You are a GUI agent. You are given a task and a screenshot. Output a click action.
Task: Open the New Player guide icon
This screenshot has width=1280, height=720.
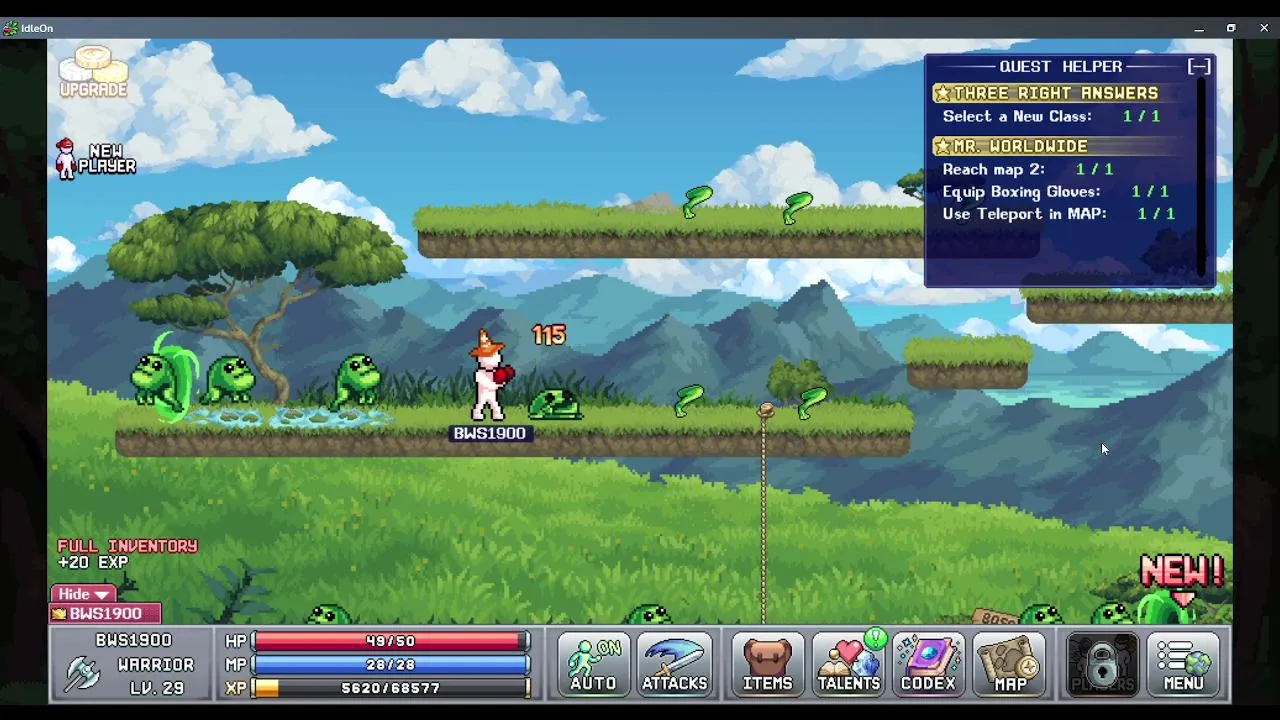tap(96, 158)
